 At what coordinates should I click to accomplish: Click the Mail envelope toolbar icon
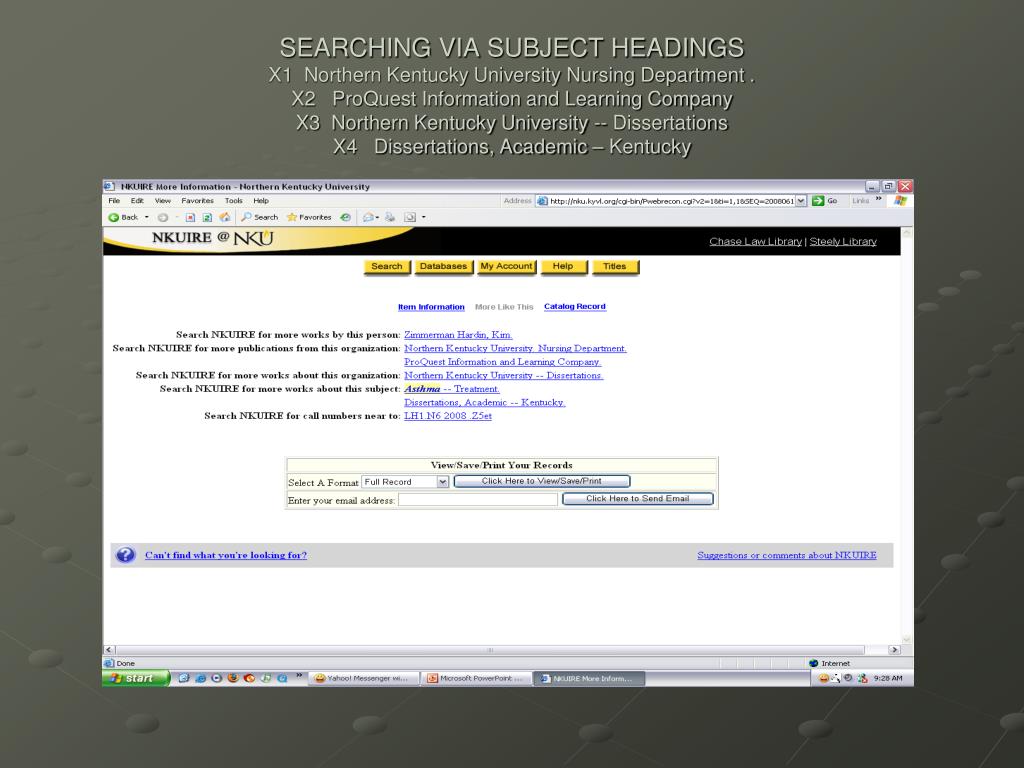368,217
